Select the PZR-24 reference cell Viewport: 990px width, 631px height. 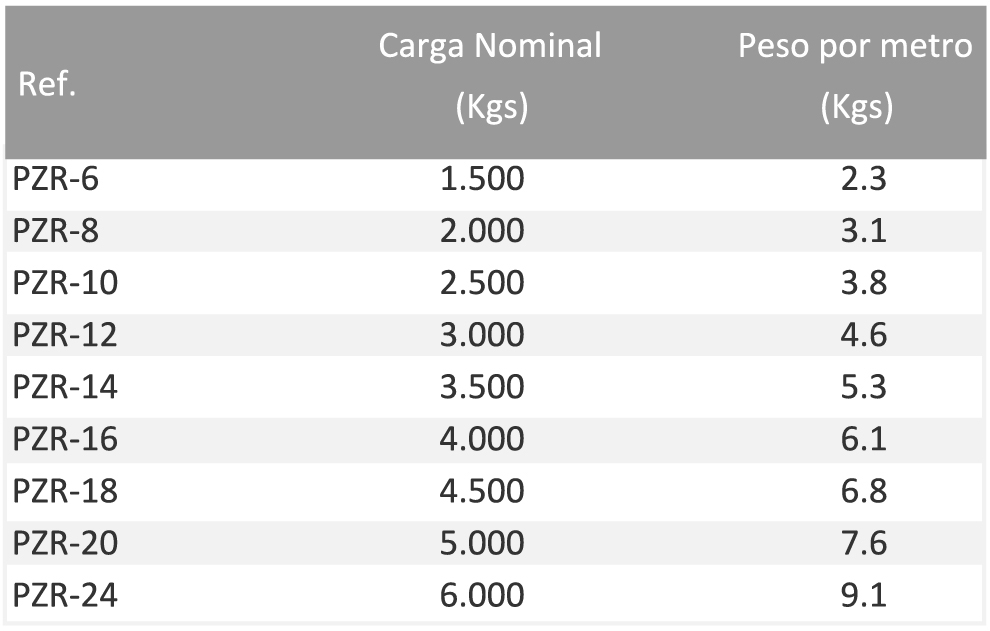[65, 595]
